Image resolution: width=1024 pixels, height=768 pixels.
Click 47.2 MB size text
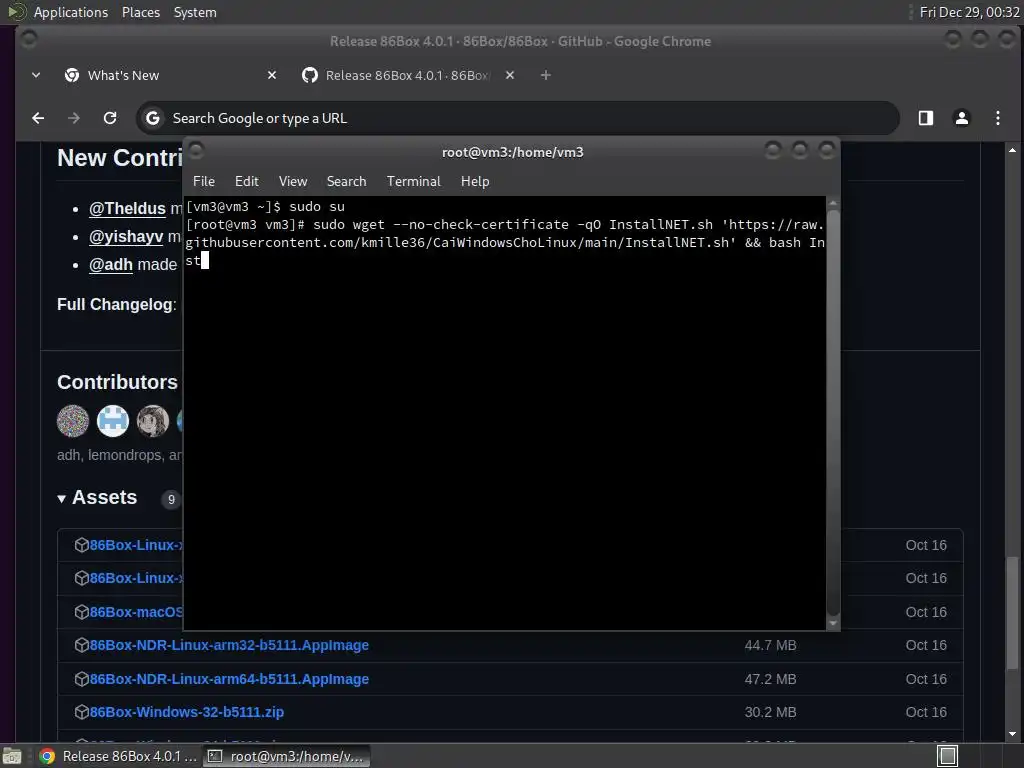[x=770, y=679]
